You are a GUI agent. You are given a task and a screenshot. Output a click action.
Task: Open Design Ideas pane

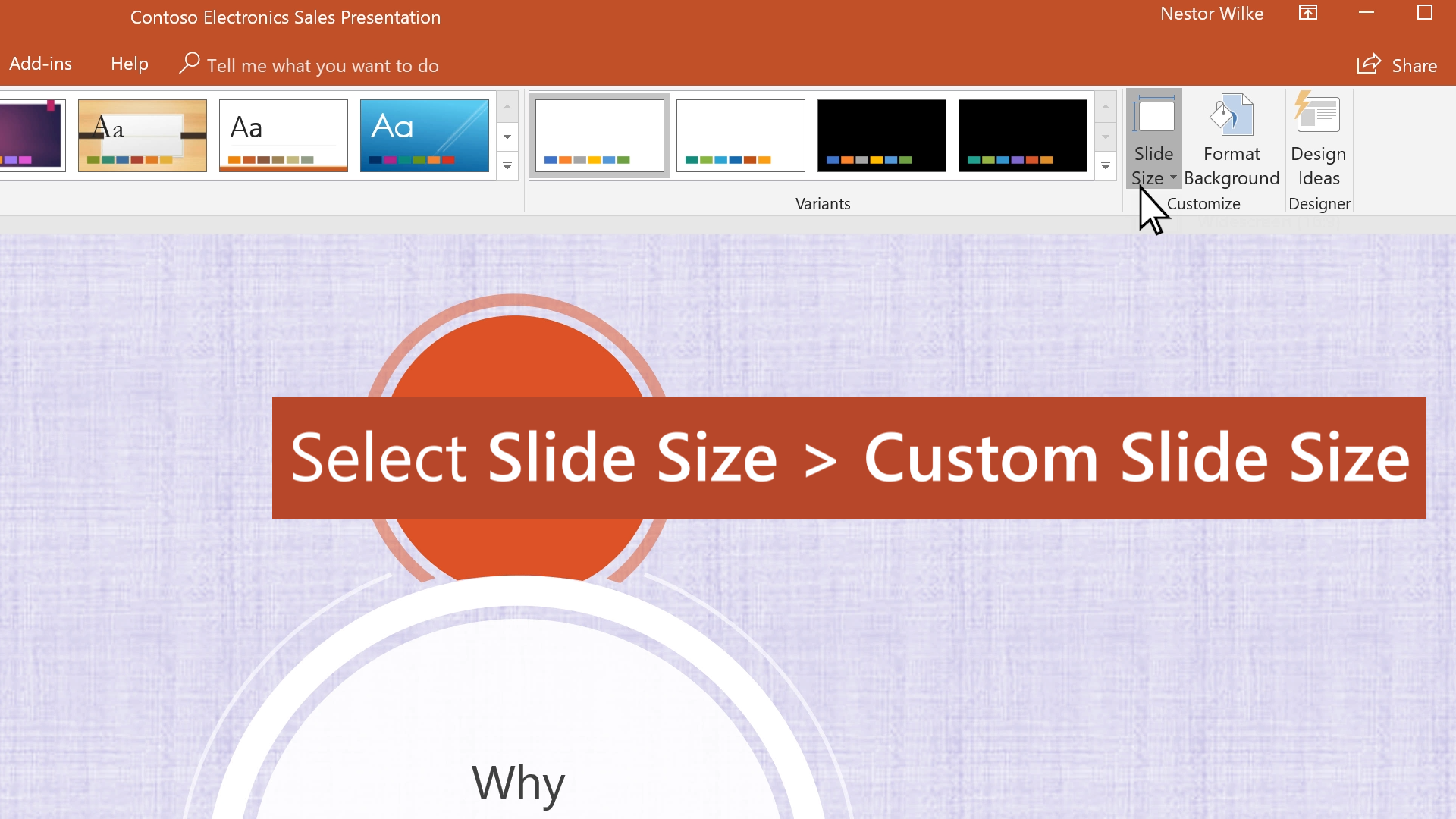(1319, 140)
